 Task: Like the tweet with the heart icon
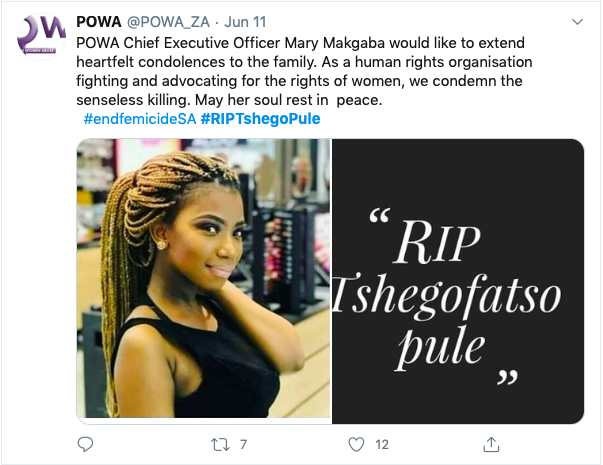[x=356, y=445]
